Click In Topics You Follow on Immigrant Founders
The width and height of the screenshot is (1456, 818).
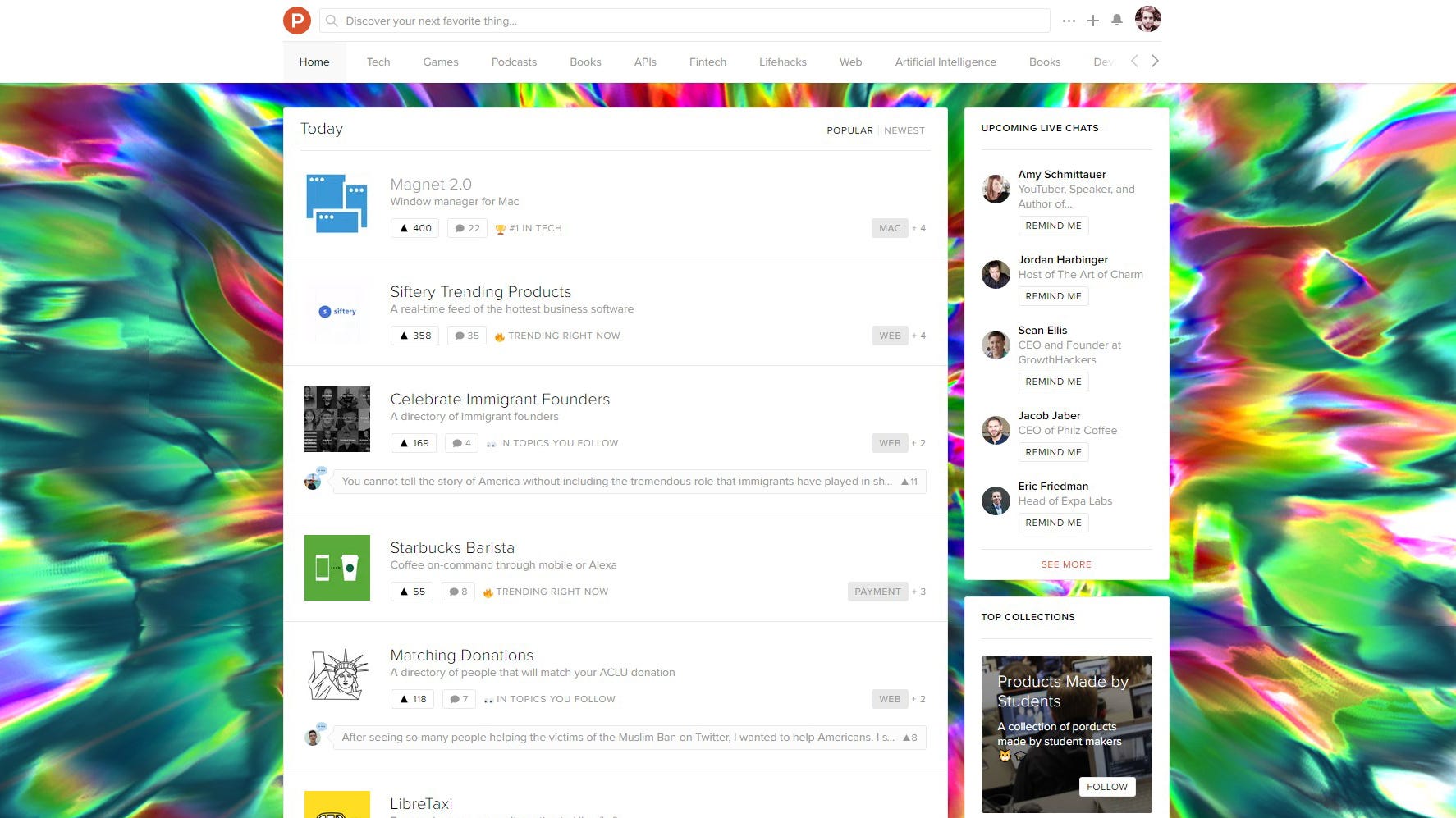(552, 443)
